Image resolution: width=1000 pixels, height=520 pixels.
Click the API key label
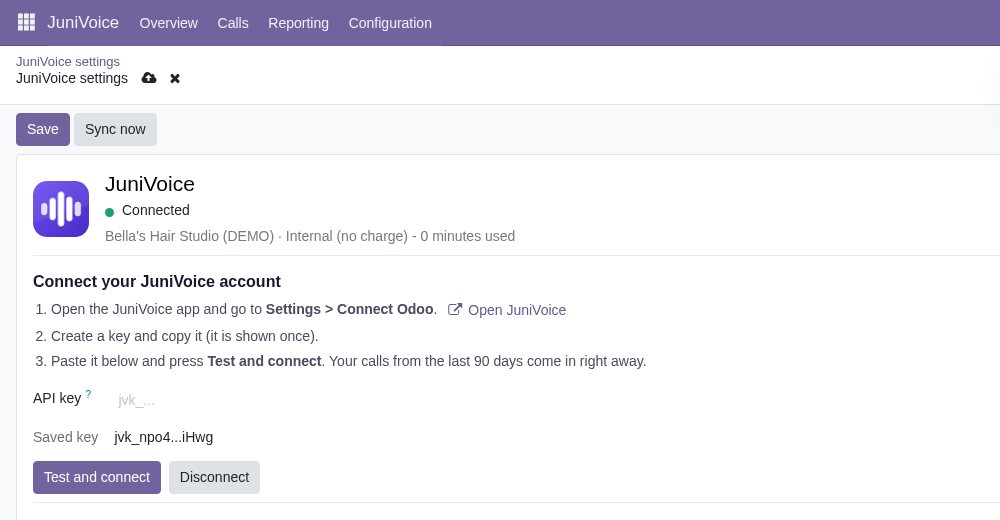click(57, 398)
